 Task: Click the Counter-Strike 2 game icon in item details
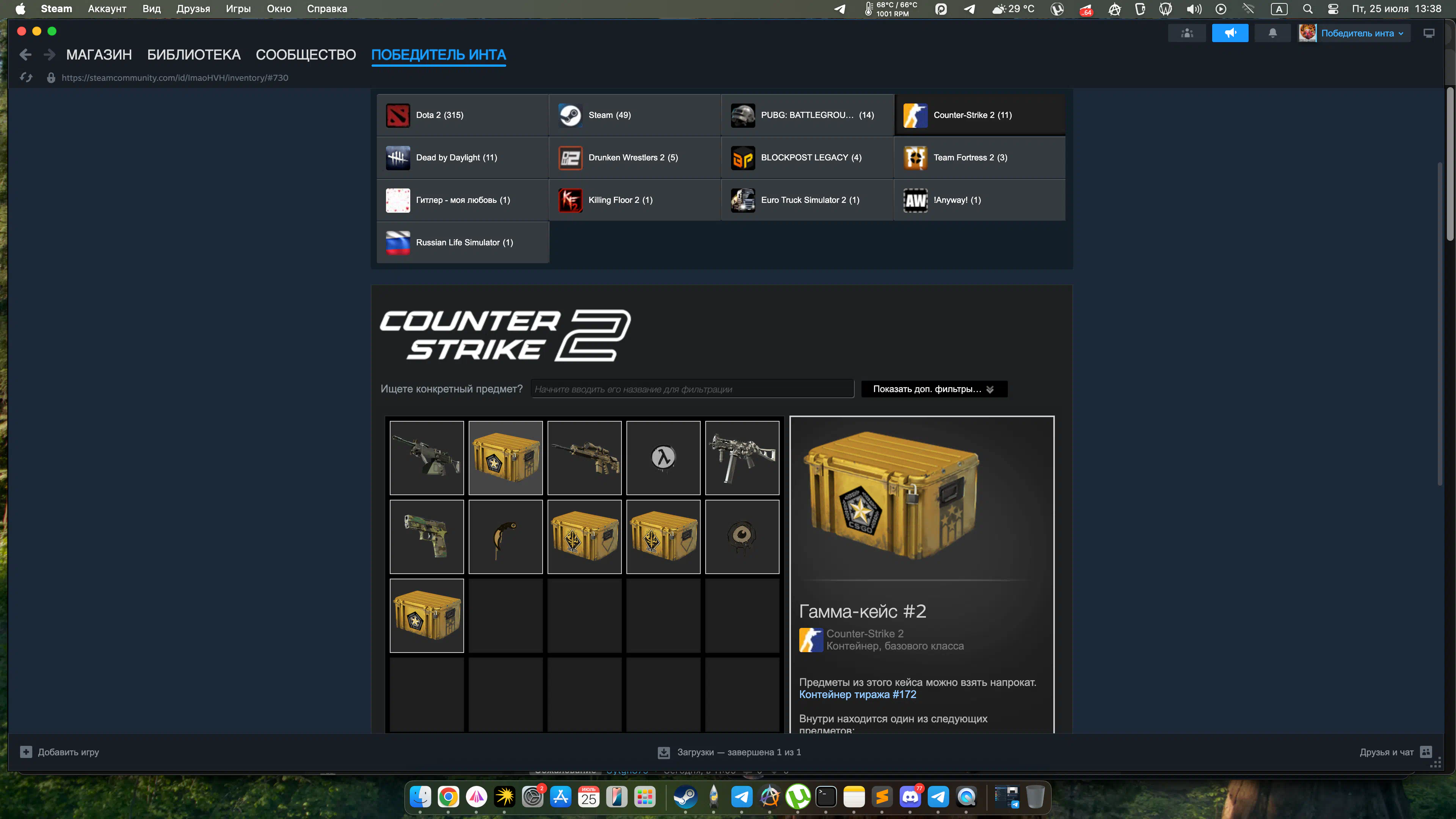coord(811,640)
